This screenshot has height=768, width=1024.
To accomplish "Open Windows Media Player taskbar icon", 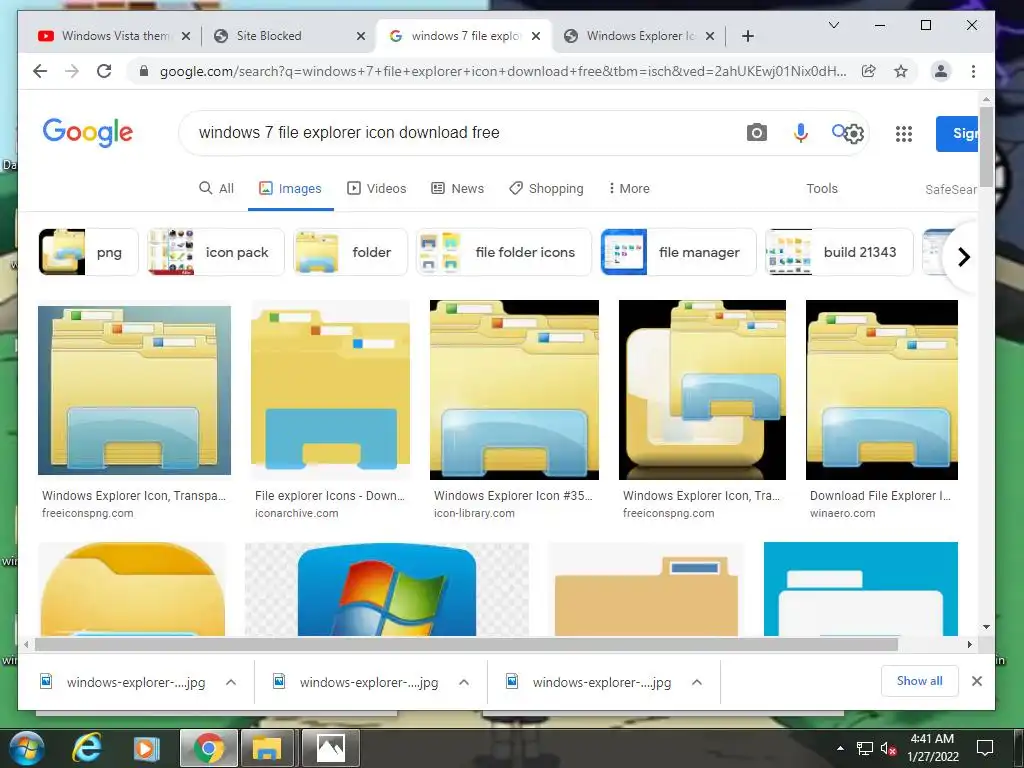I will point(146,748).
